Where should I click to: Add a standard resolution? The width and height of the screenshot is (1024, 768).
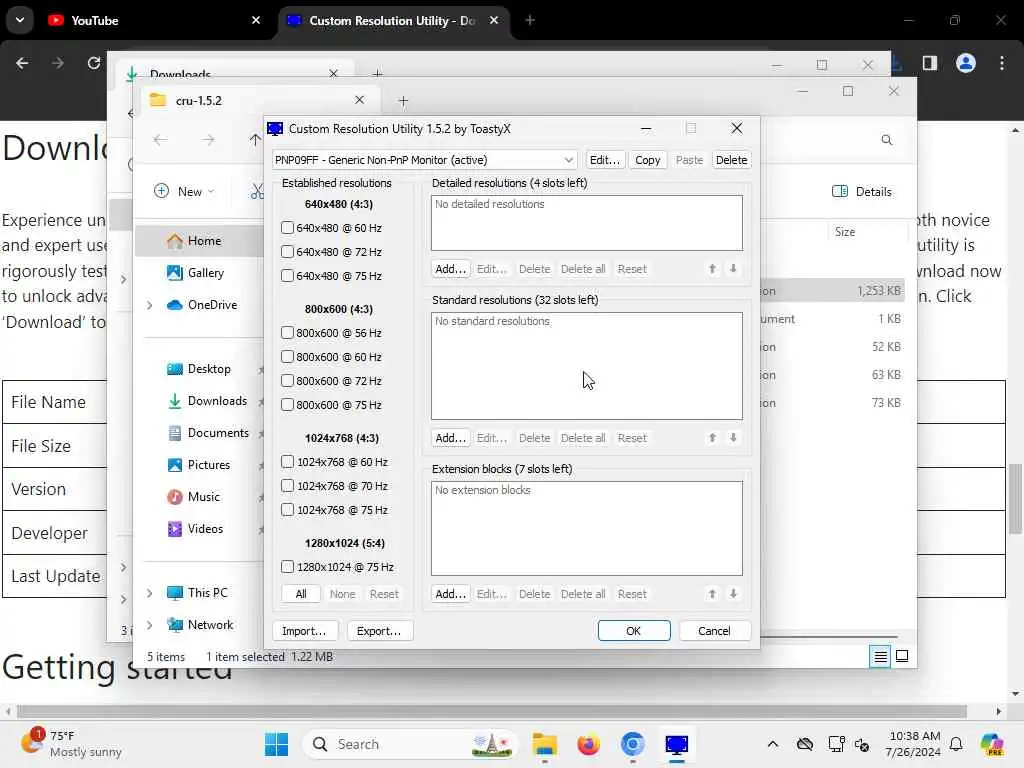(x=451, y=438)
